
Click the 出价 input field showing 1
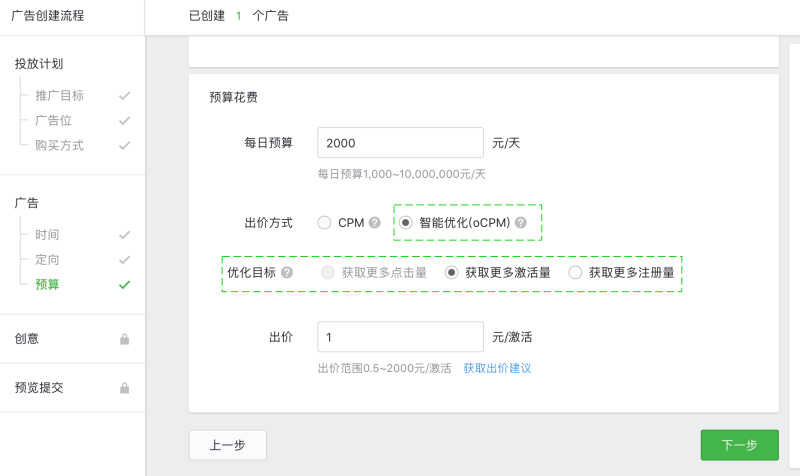pyautogui.click(x=400, y=337)
